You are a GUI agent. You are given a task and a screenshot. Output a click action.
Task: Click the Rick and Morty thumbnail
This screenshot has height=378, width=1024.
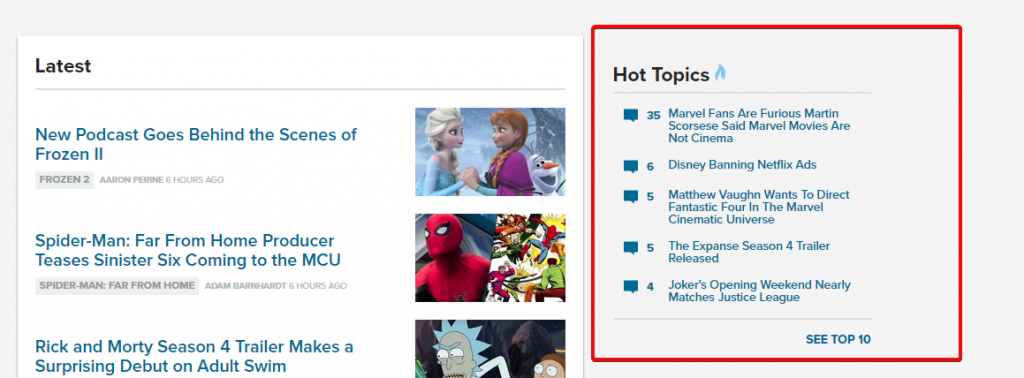[x=490, y=349]
